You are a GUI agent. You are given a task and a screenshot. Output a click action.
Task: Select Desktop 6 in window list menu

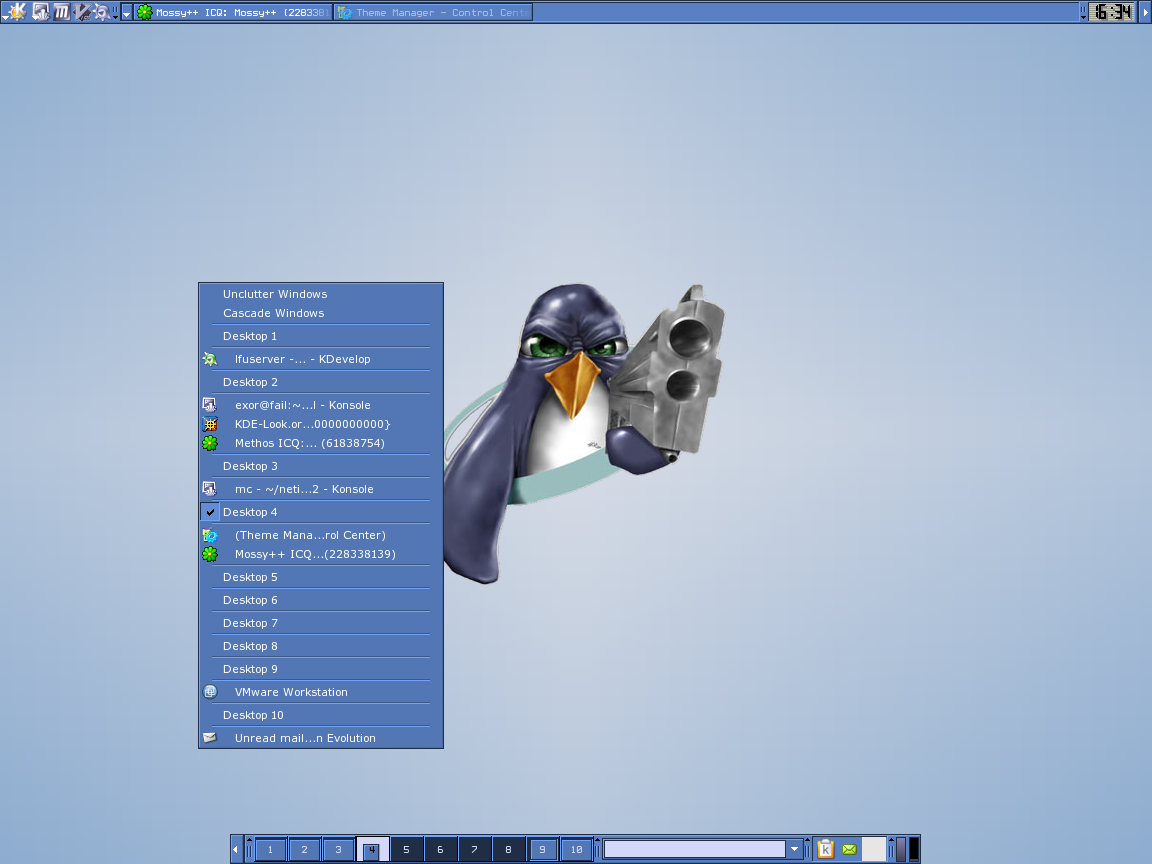coord(321,600)
